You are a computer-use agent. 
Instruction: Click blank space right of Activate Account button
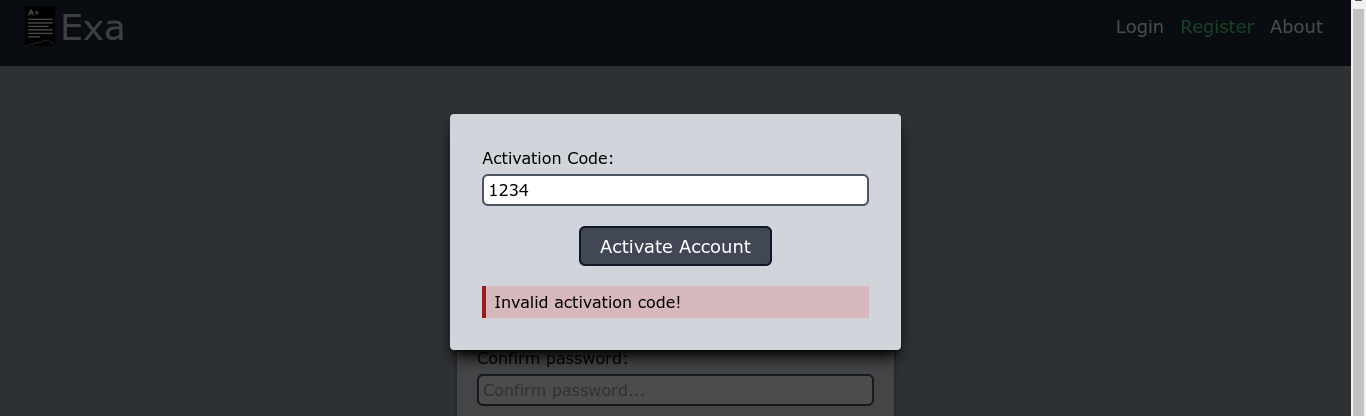click(x=820, y=246)
